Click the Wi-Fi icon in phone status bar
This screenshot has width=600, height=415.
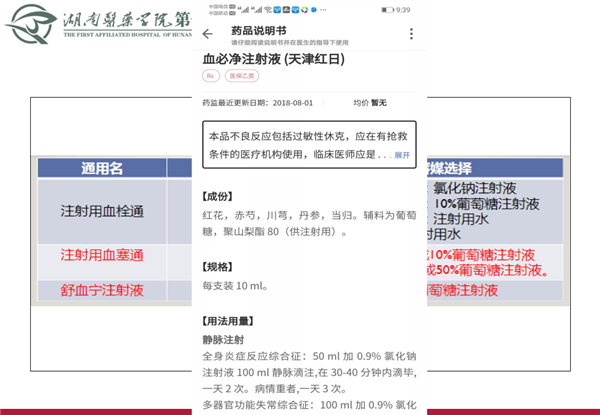pos(268,10)
